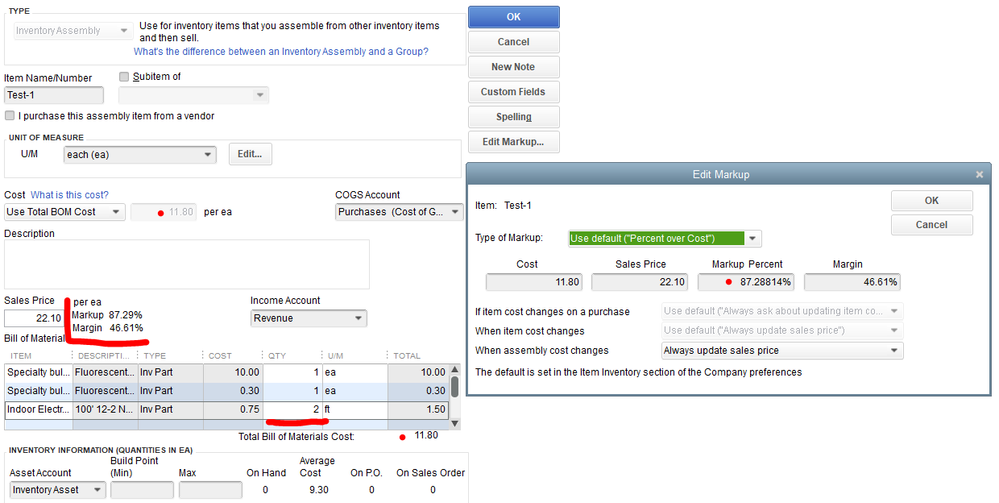Viewport: 999px width, 503px height.
Task: Confirm the Edit Markup dialog with OK
Action: coord(931,200)
